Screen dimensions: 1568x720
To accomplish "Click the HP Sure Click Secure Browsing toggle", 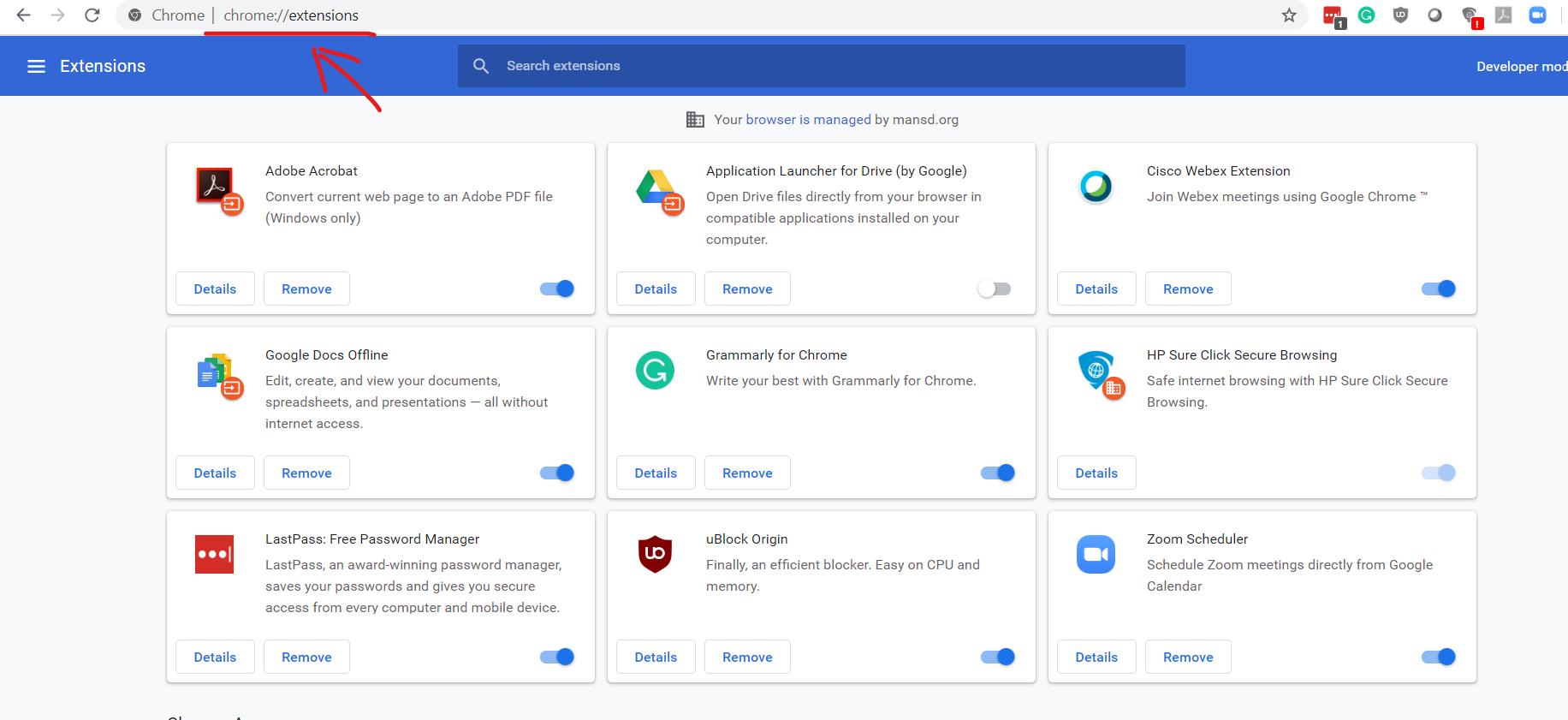I will coord(1439,473).
